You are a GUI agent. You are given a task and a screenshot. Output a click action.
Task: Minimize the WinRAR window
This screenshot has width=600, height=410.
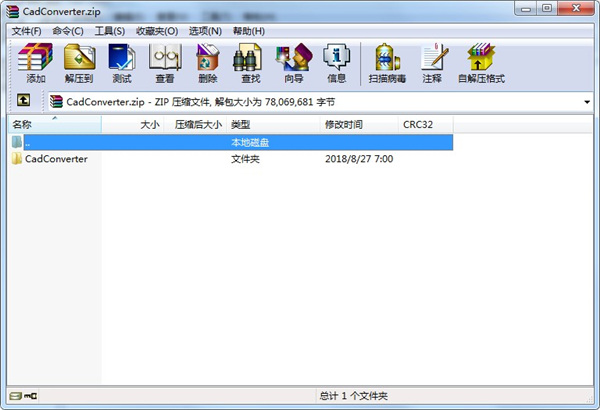(x=526, y=8)
